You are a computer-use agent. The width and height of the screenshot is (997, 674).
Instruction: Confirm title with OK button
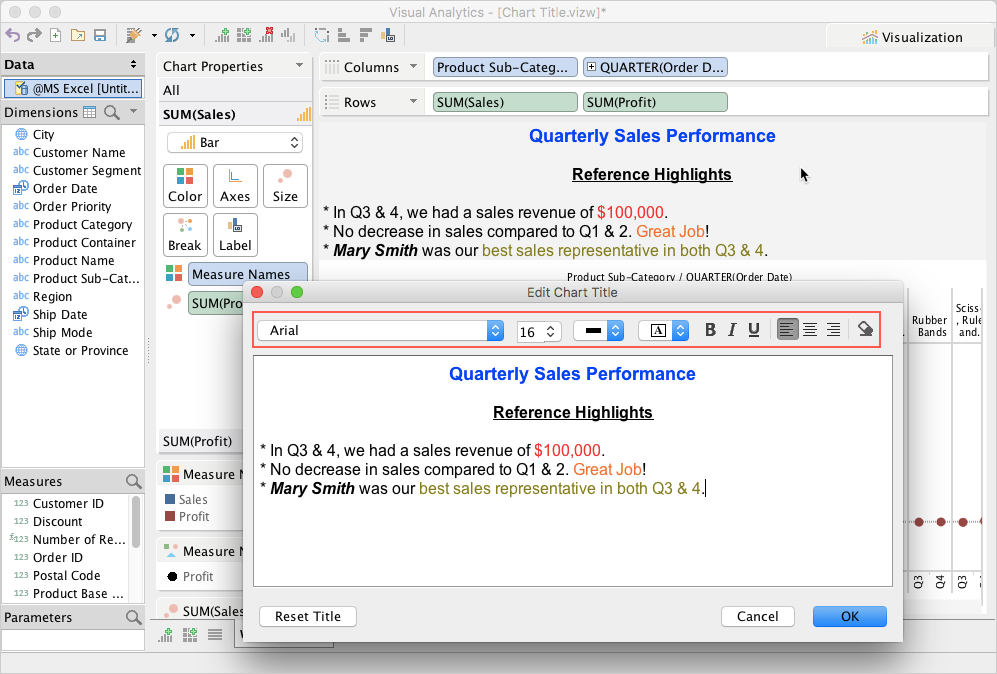tap(849, 616)
